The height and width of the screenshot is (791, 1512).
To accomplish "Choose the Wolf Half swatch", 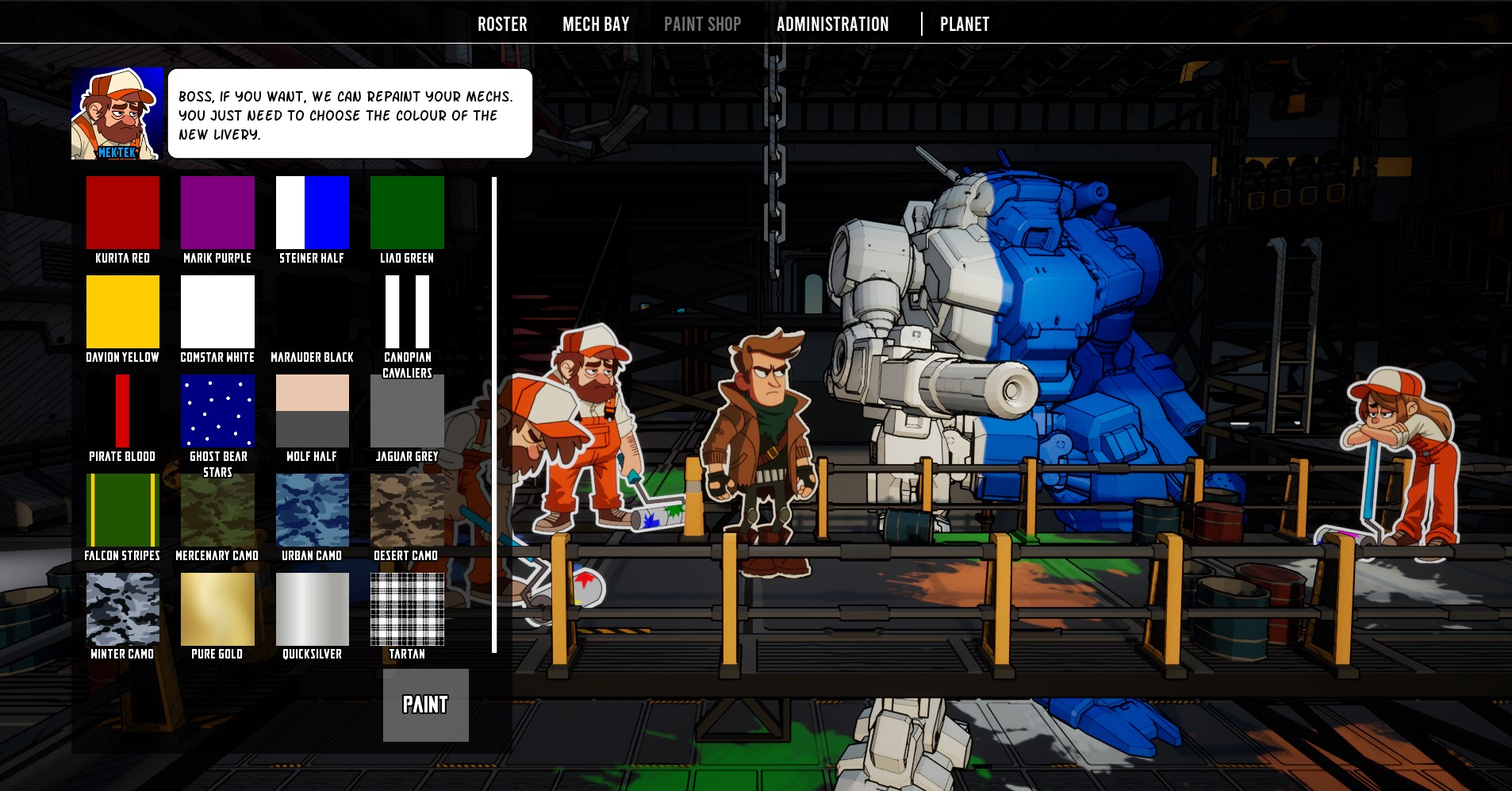I will coord(313,411).
